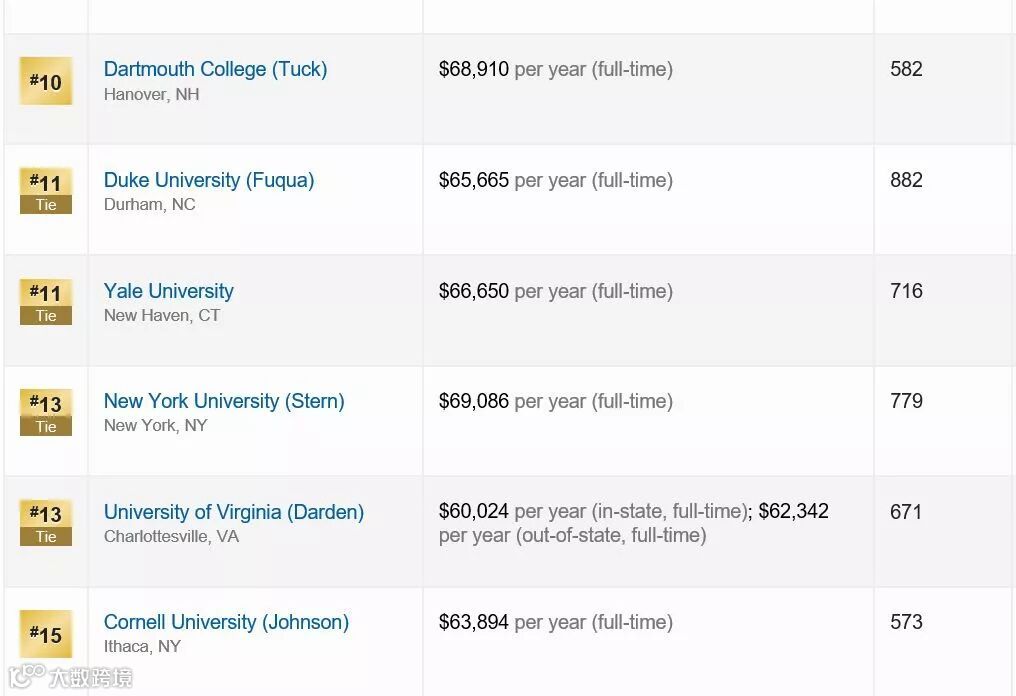Click the #15 gold rank badge

pos(46,634)
